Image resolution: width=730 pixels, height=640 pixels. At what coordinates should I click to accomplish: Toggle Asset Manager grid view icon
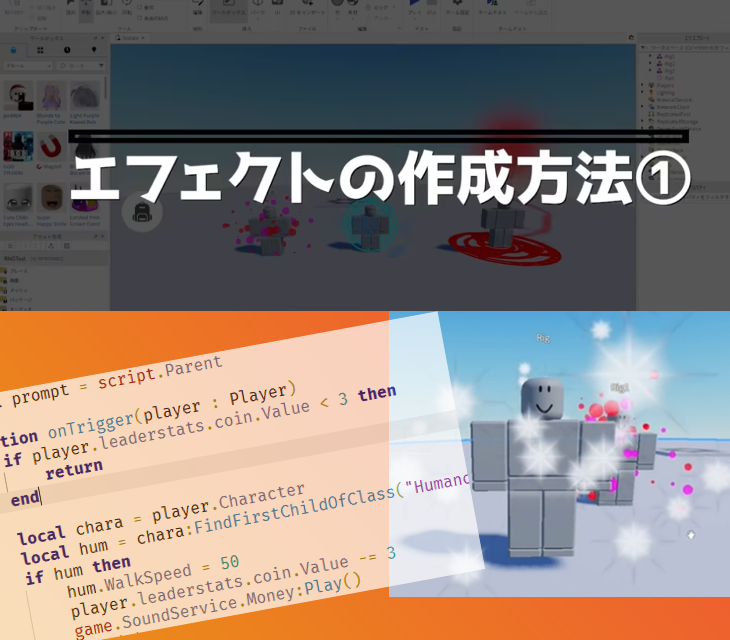pos(67,246)
